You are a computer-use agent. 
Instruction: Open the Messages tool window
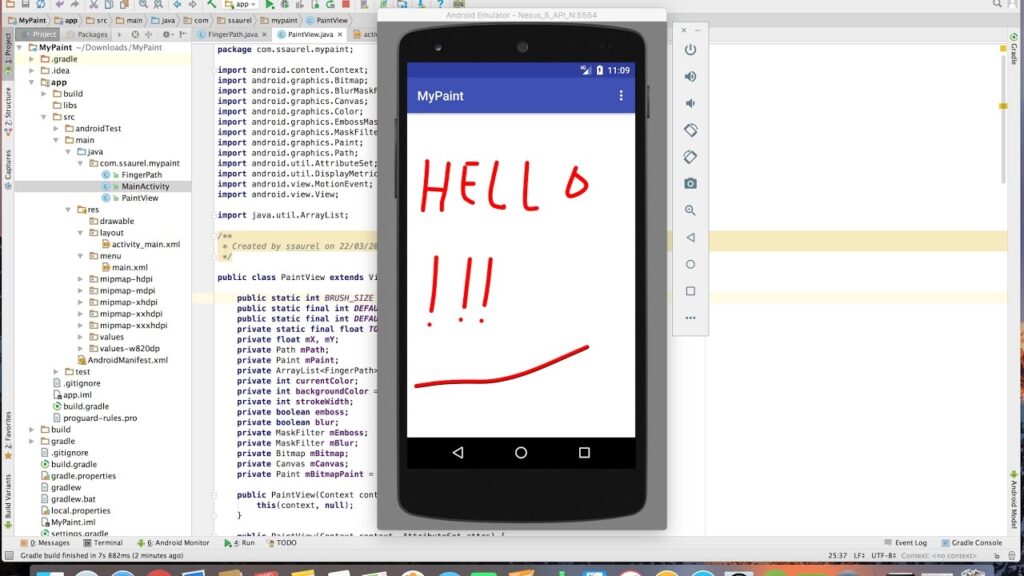45,543
